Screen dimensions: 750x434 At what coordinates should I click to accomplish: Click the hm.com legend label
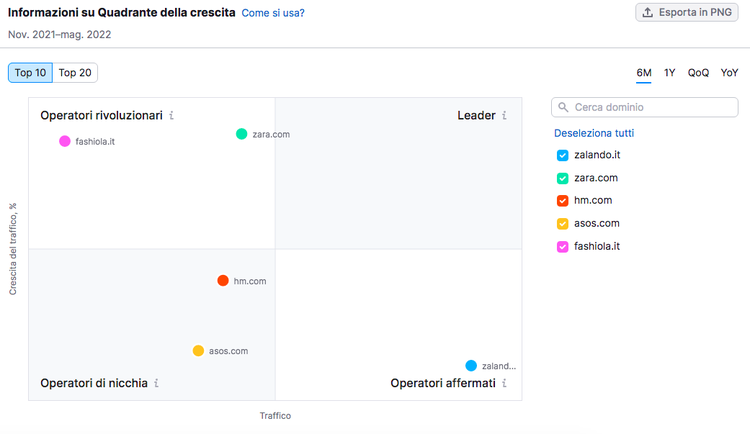tap(593, 200)
